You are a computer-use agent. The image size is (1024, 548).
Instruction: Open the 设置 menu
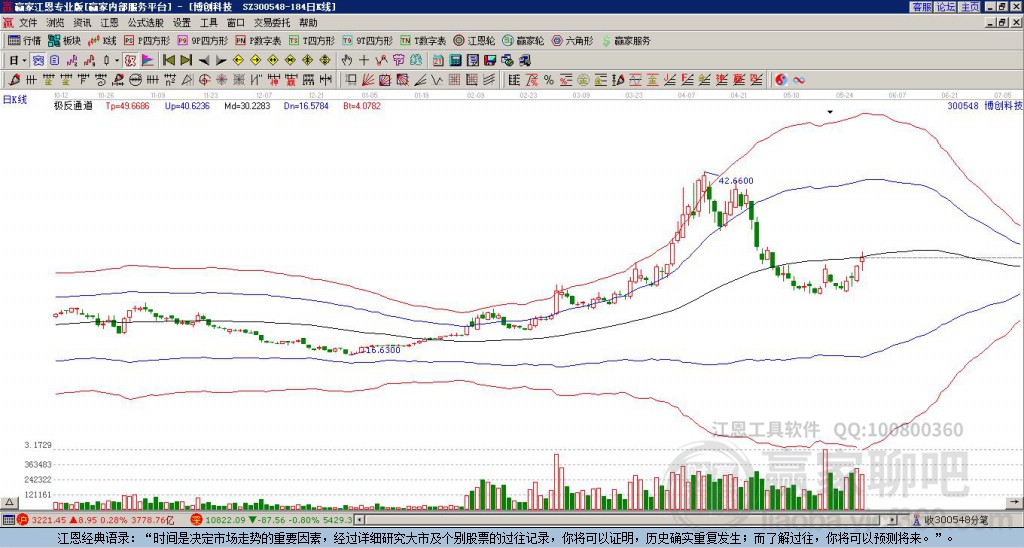click(182, 23)
